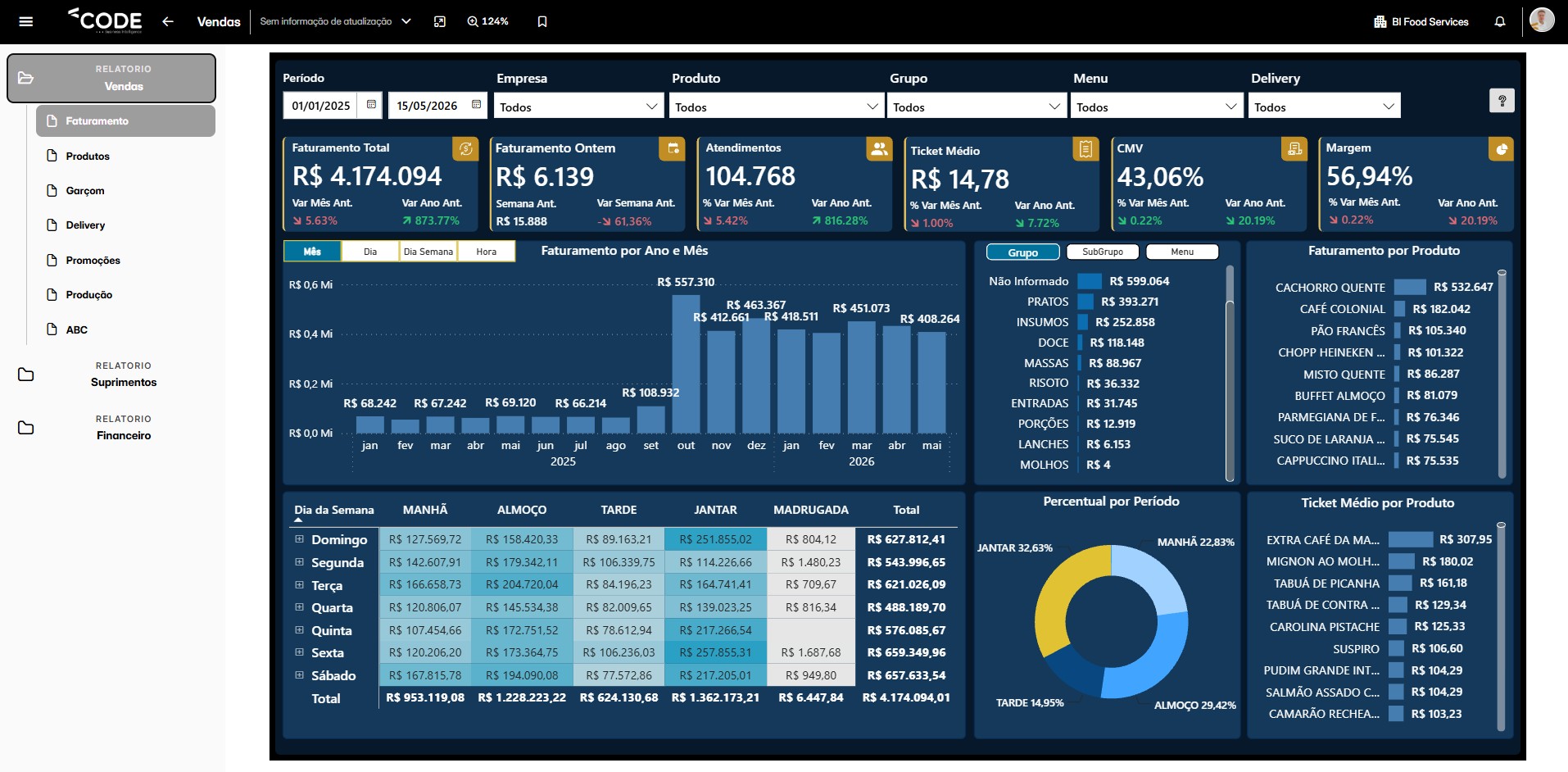This screenshot has height=772, width=1568.
Task: Open the Empresa filter dropdown
Action: 578,107
